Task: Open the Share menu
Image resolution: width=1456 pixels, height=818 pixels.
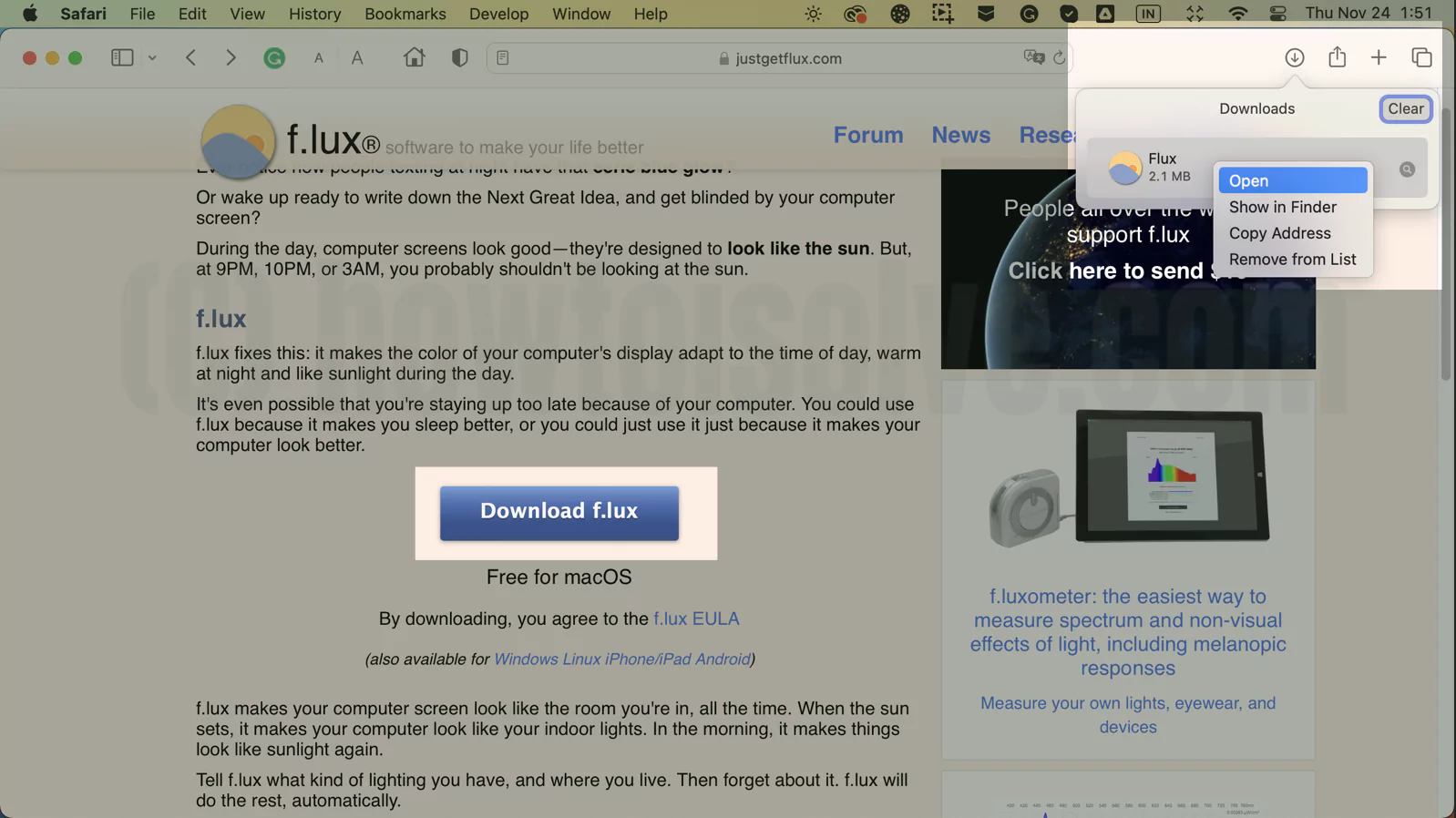Action: (1337, 56)
